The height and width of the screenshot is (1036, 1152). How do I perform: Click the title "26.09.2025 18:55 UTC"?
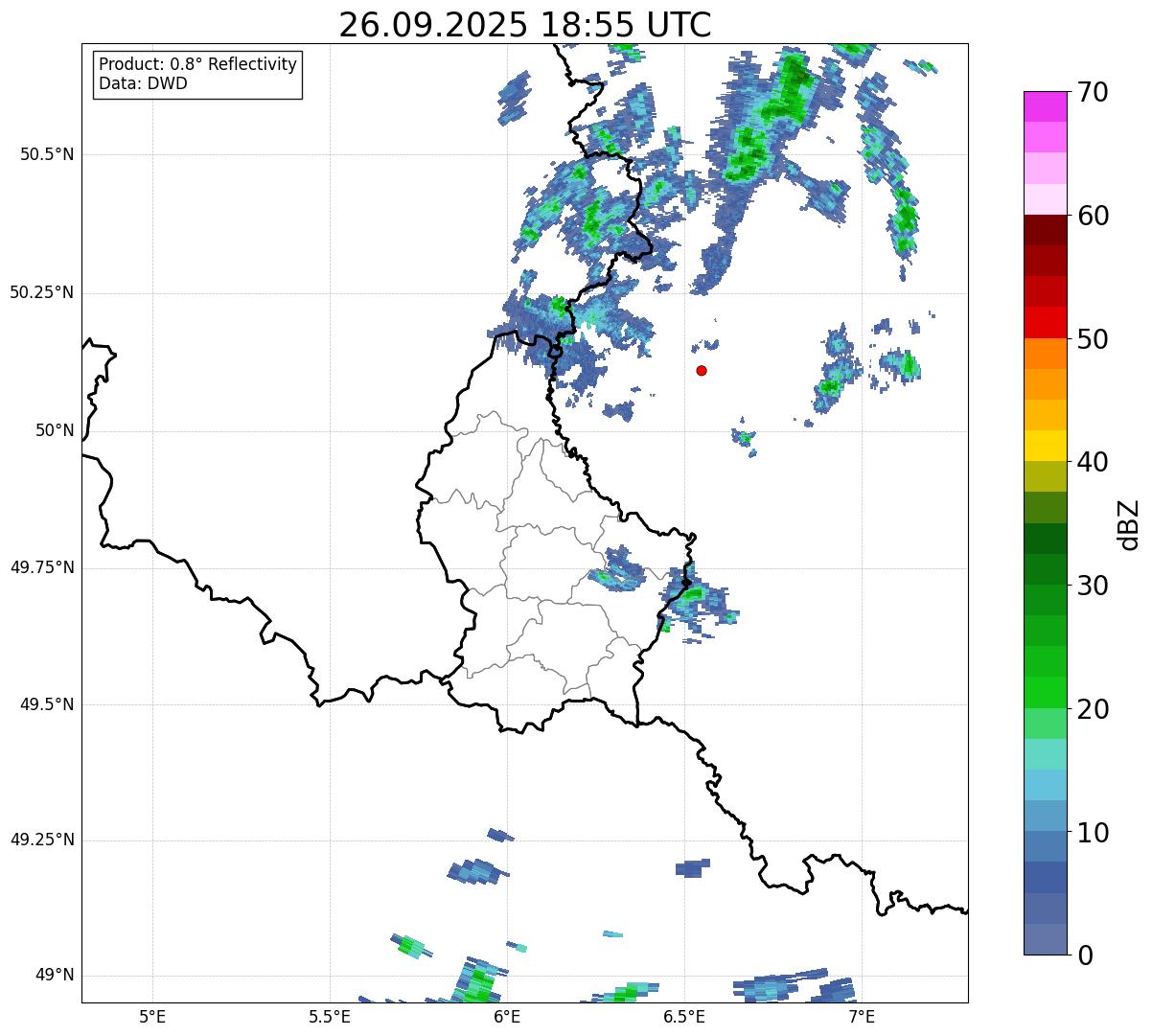coord(525,25)
